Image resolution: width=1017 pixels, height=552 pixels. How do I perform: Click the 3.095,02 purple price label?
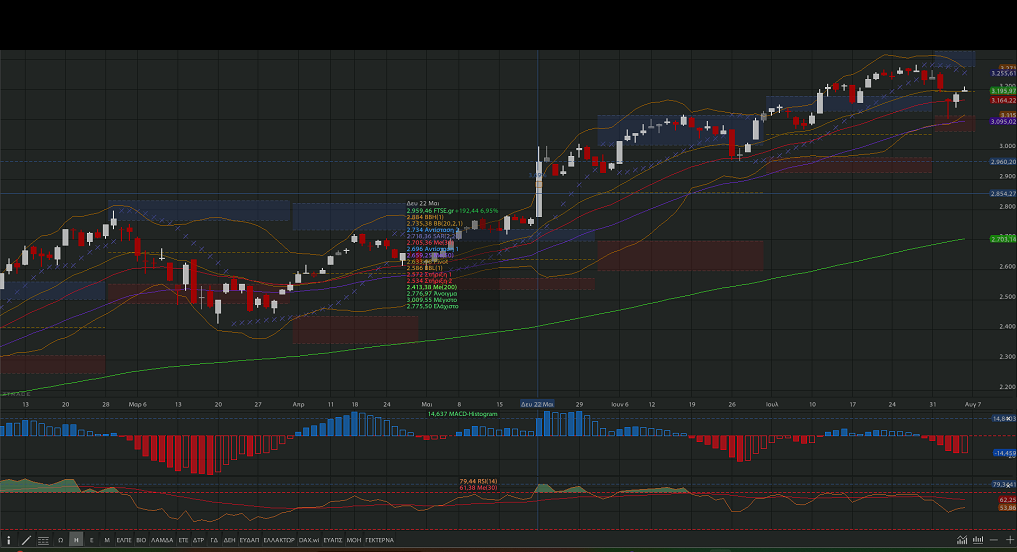point(1003,121)
